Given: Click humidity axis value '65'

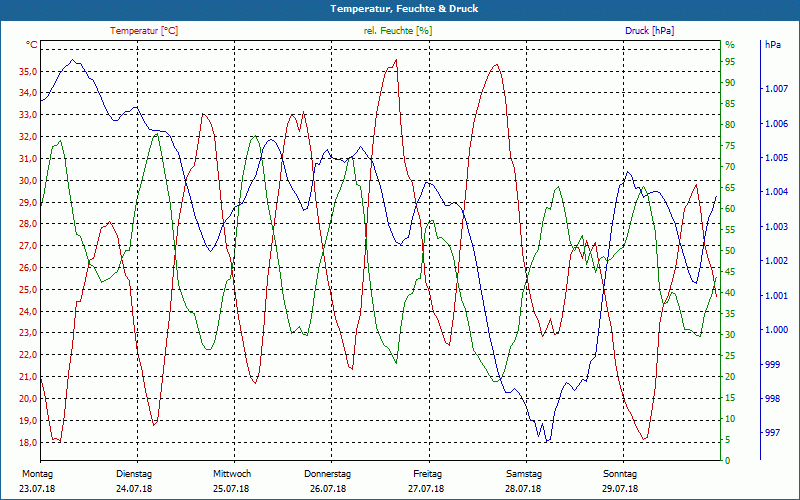Looking at the screenshot, I should coord(730,188).
